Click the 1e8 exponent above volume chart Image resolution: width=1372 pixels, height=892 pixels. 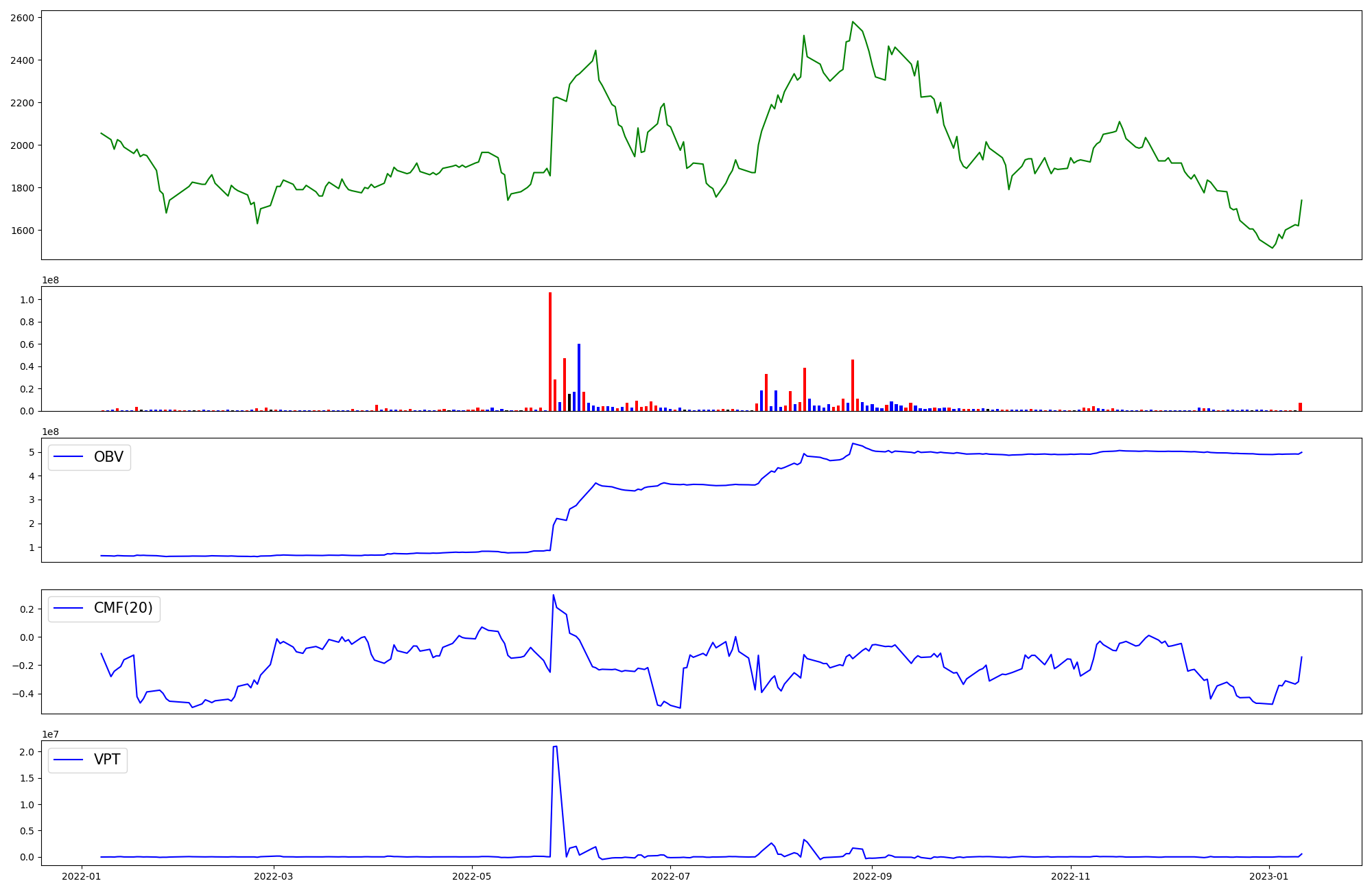pos(51,280)
